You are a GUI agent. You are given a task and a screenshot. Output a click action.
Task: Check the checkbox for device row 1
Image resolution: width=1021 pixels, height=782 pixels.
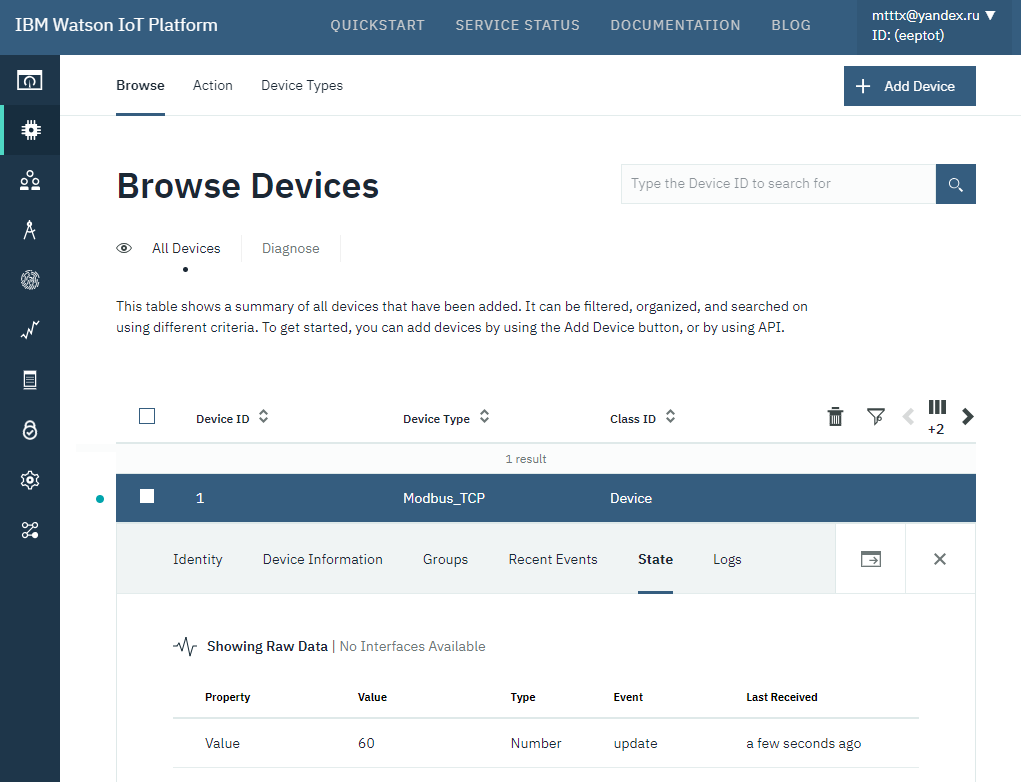pos(147,497)
